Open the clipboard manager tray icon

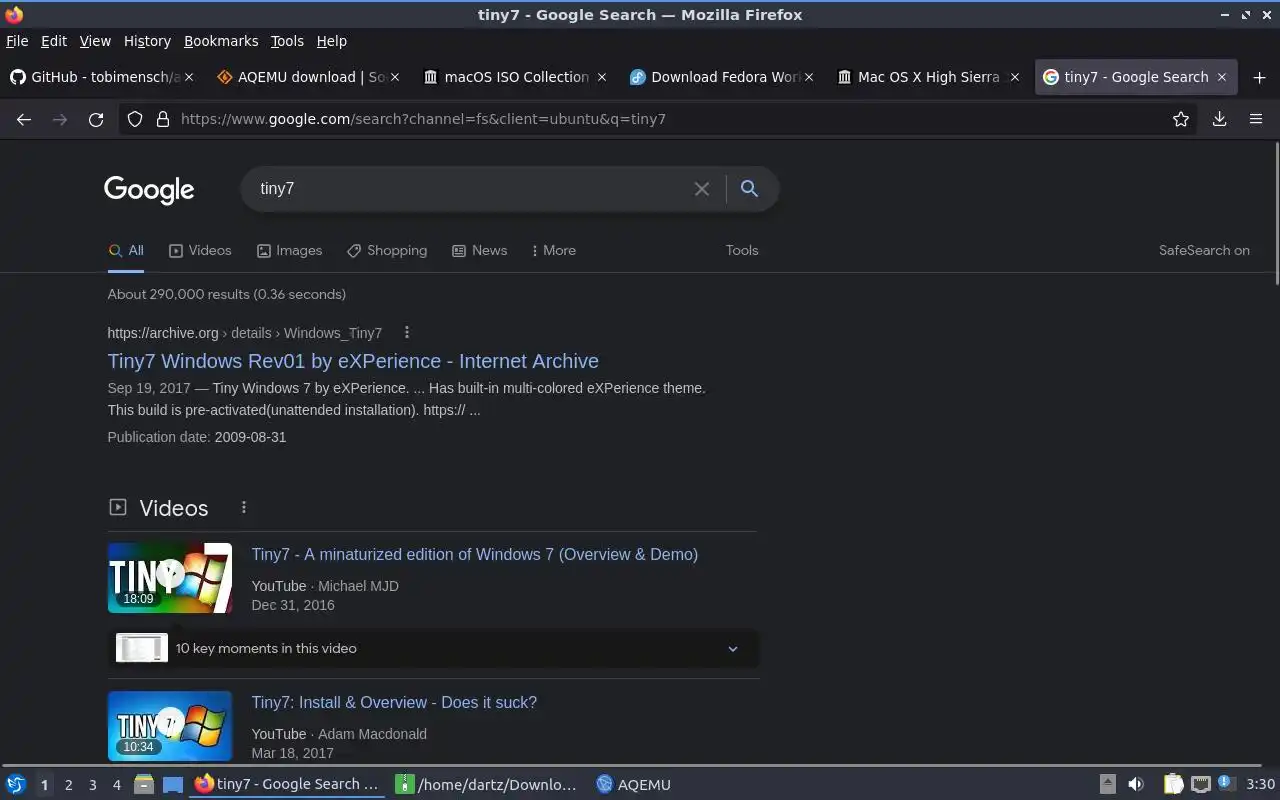click(1174, 784)
